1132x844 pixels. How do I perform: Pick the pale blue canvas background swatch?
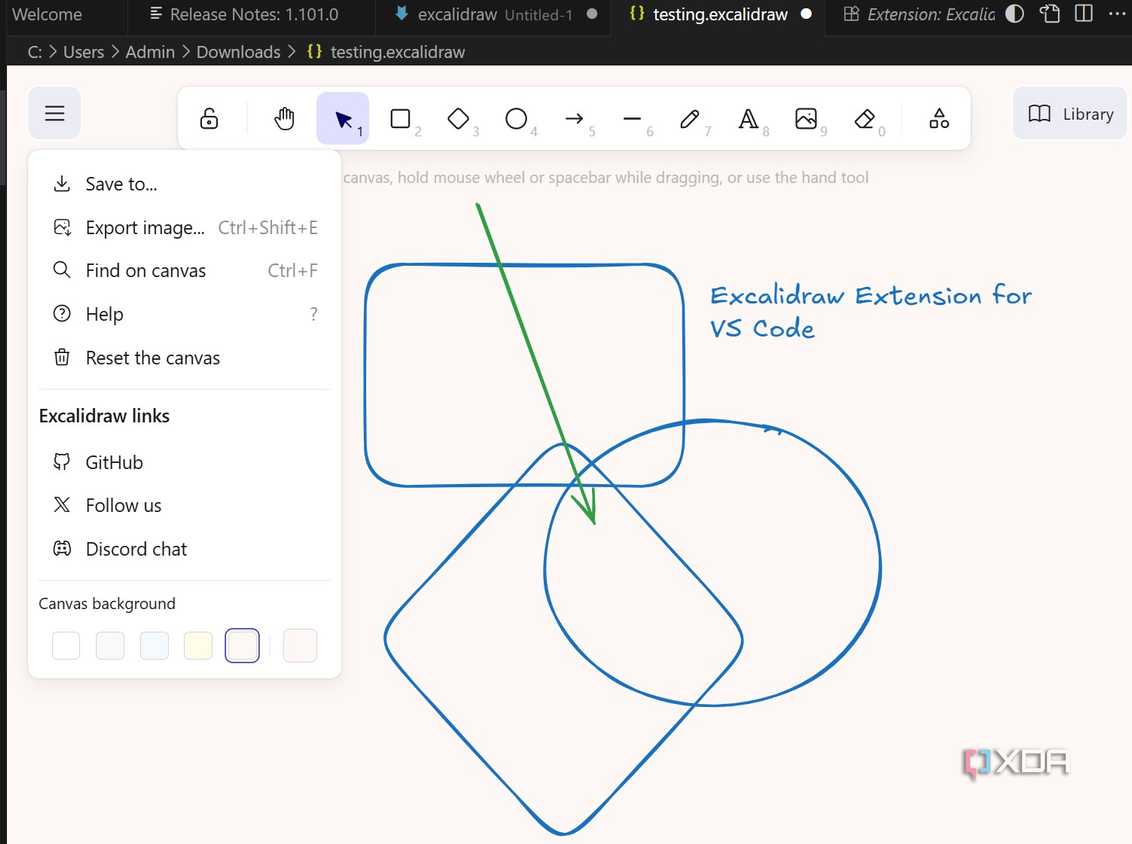point(154,645)
